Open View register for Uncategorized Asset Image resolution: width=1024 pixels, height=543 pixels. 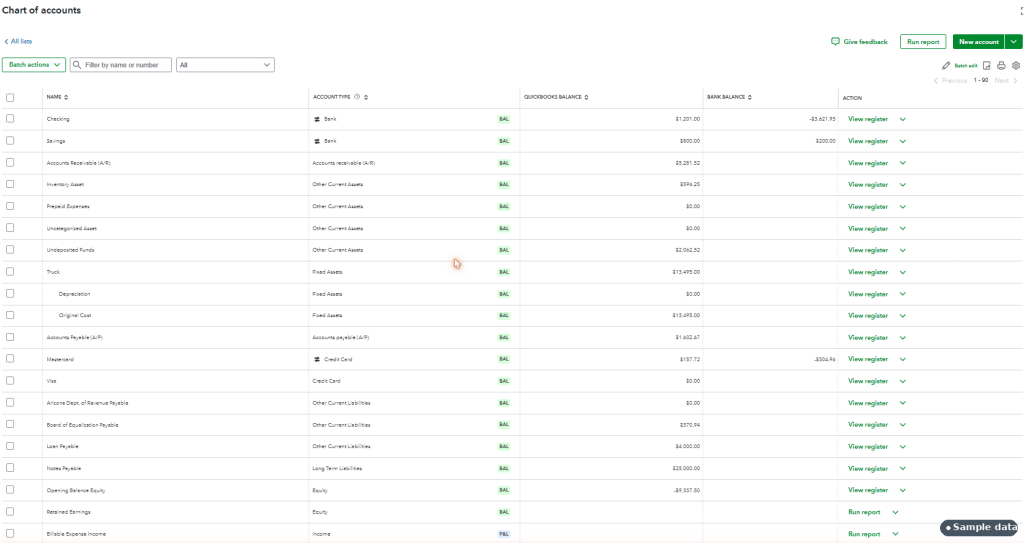(x=868, y=229)
